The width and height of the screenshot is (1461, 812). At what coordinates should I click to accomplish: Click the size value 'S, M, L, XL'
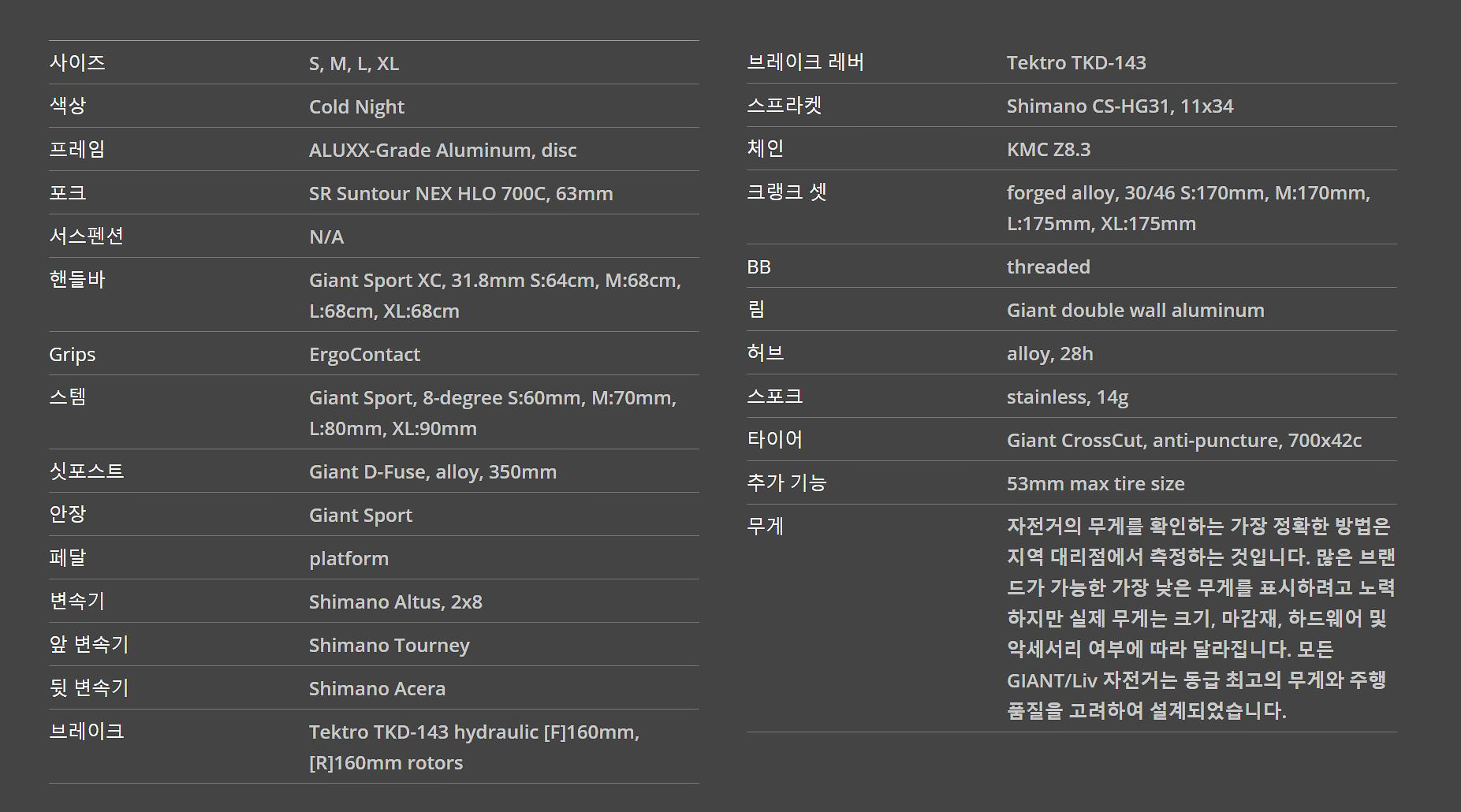(354, 64)
